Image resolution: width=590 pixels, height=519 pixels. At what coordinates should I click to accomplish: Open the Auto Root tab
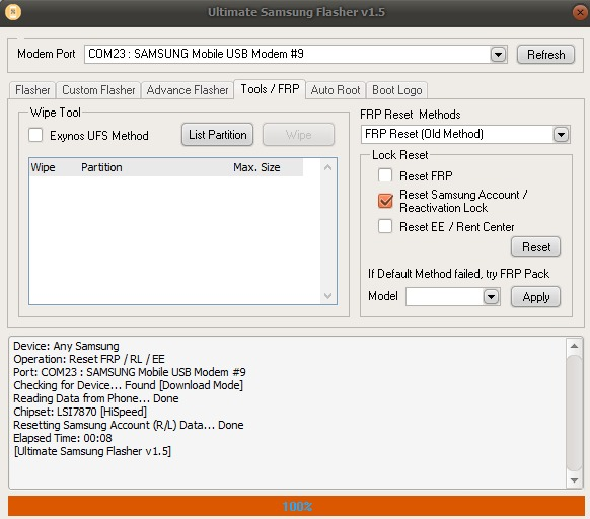point(335,90)
